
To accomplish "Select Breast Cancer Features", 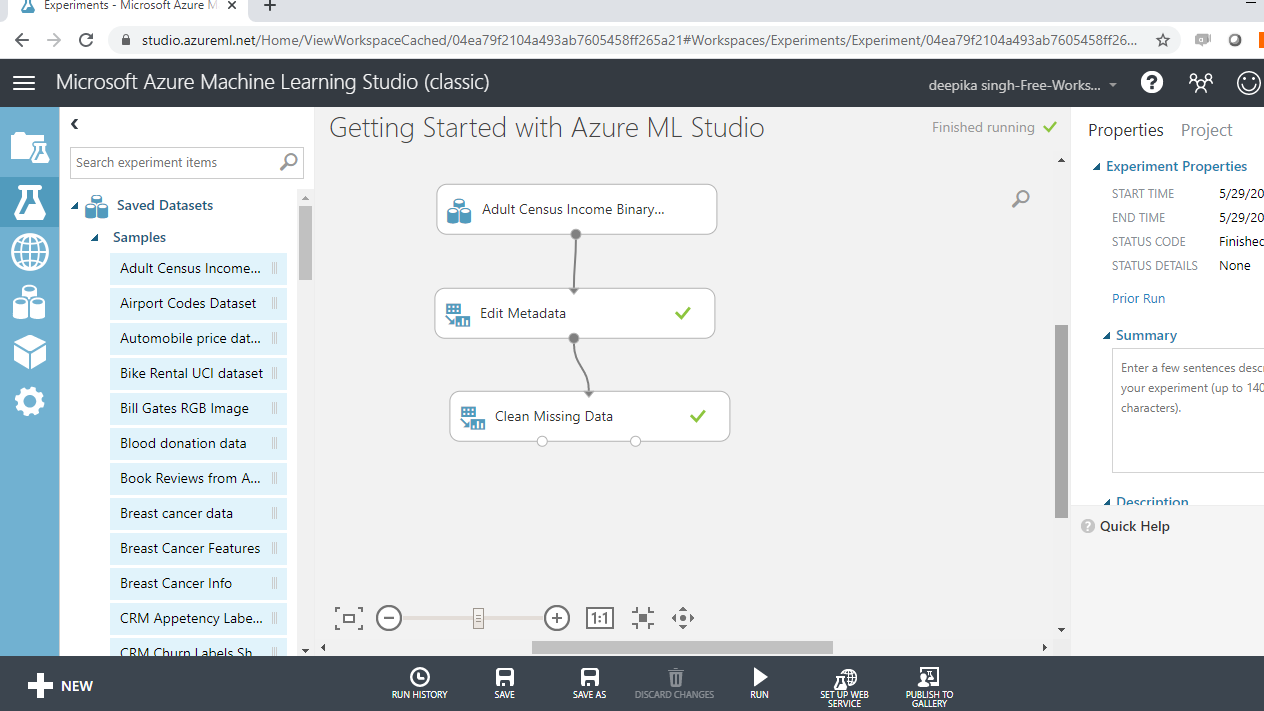I will click(198, 548).
